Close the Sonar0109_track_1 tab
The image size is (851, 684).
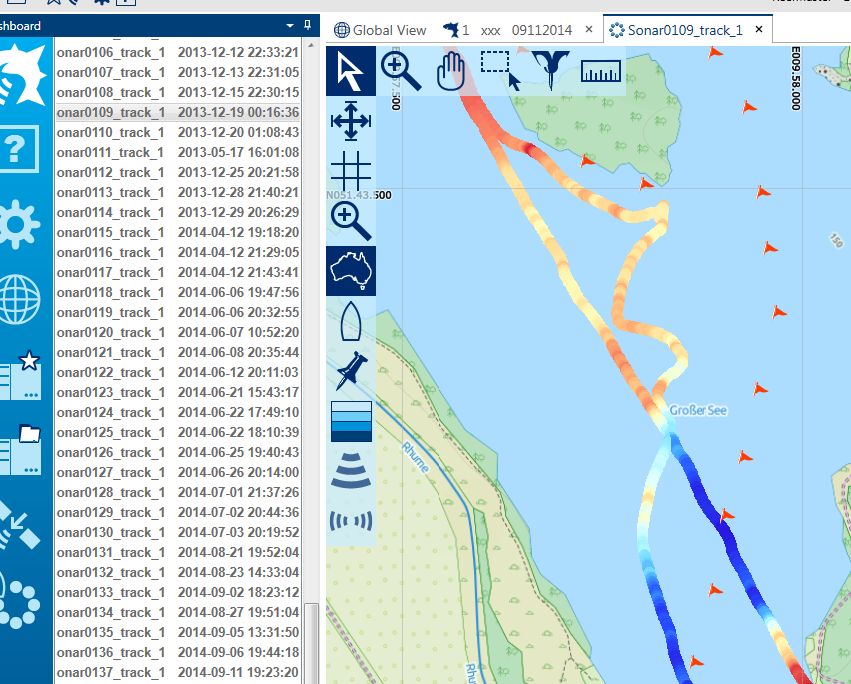(759, 30)
